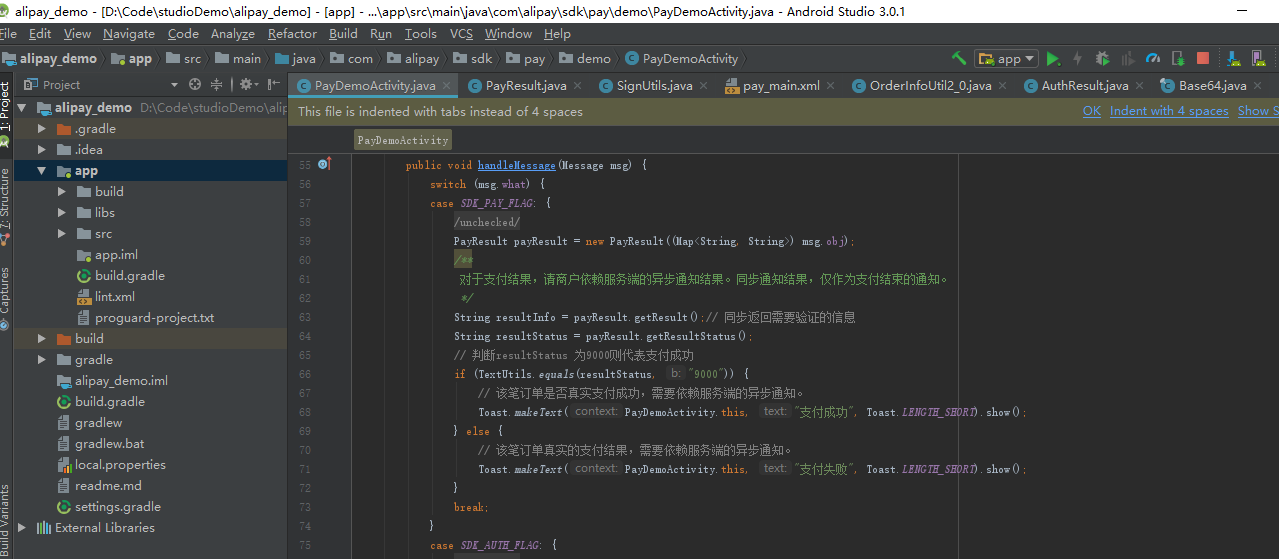
Task: Open the Tools menu
Action: [x=420, y=33]
